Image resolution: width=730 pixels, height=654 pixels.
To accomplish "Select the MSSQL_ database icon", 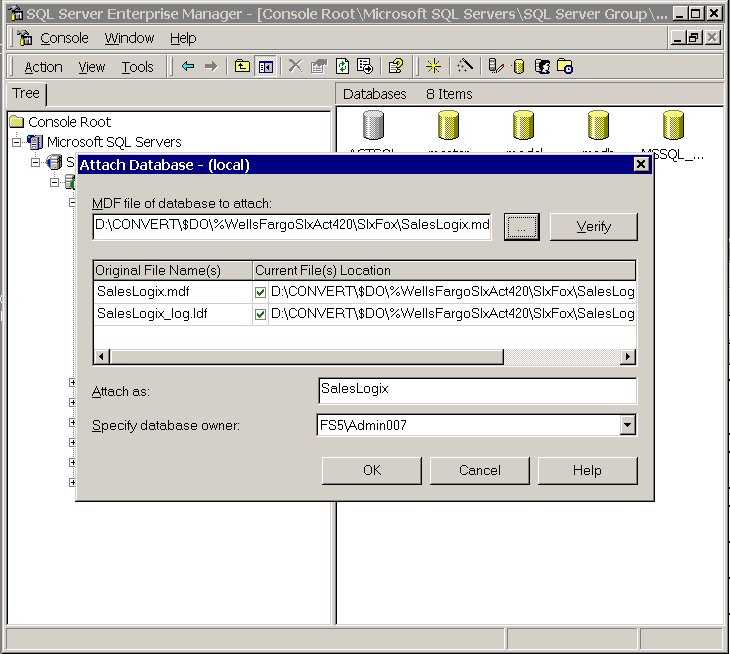I will (x=673, y=125).
